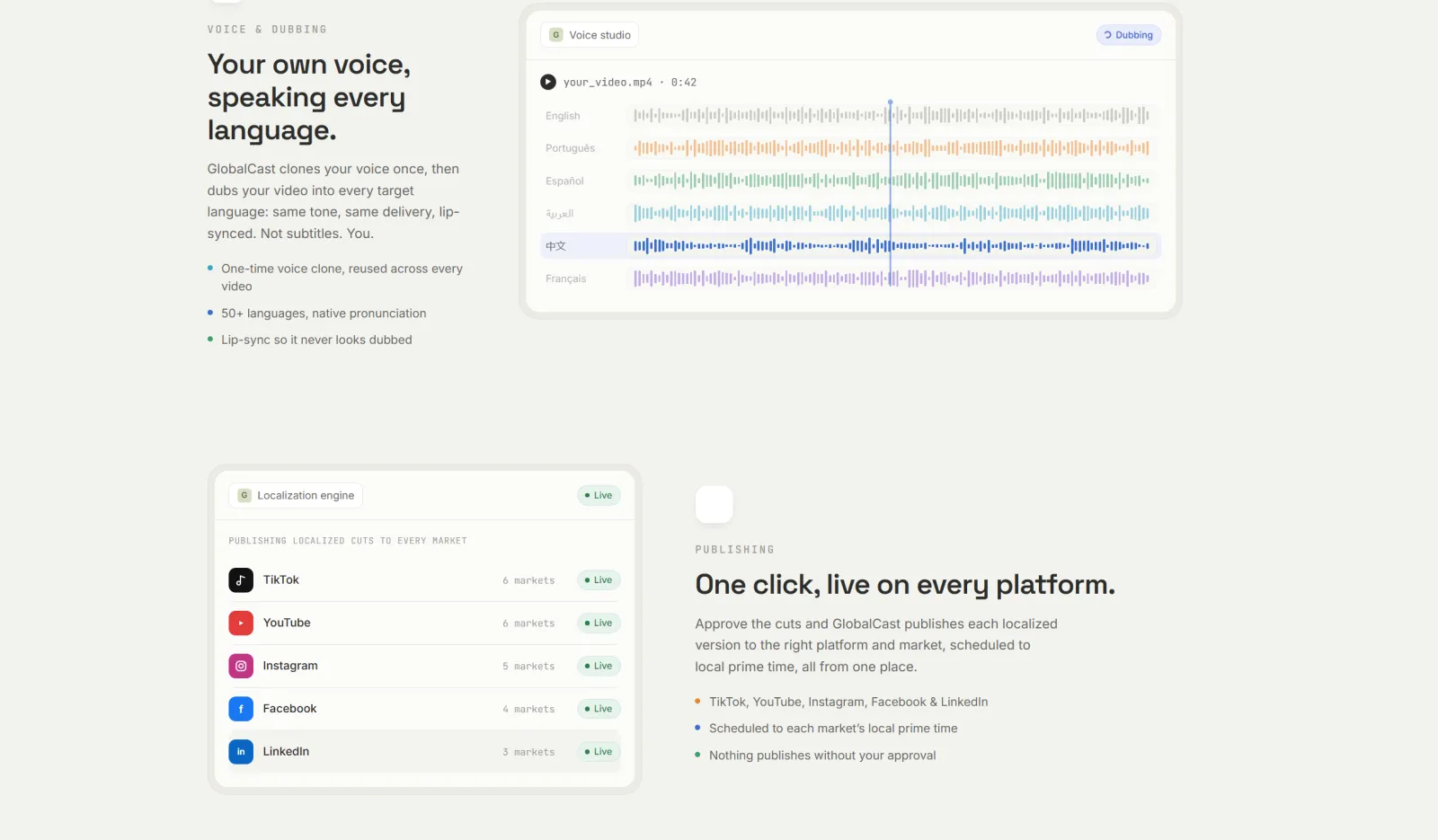Click "Nothing publishes without your approval" bullet
Image resolution: width=1438 pixels, height=840 pixels.
pyautogui.click(x=822, y=756)
